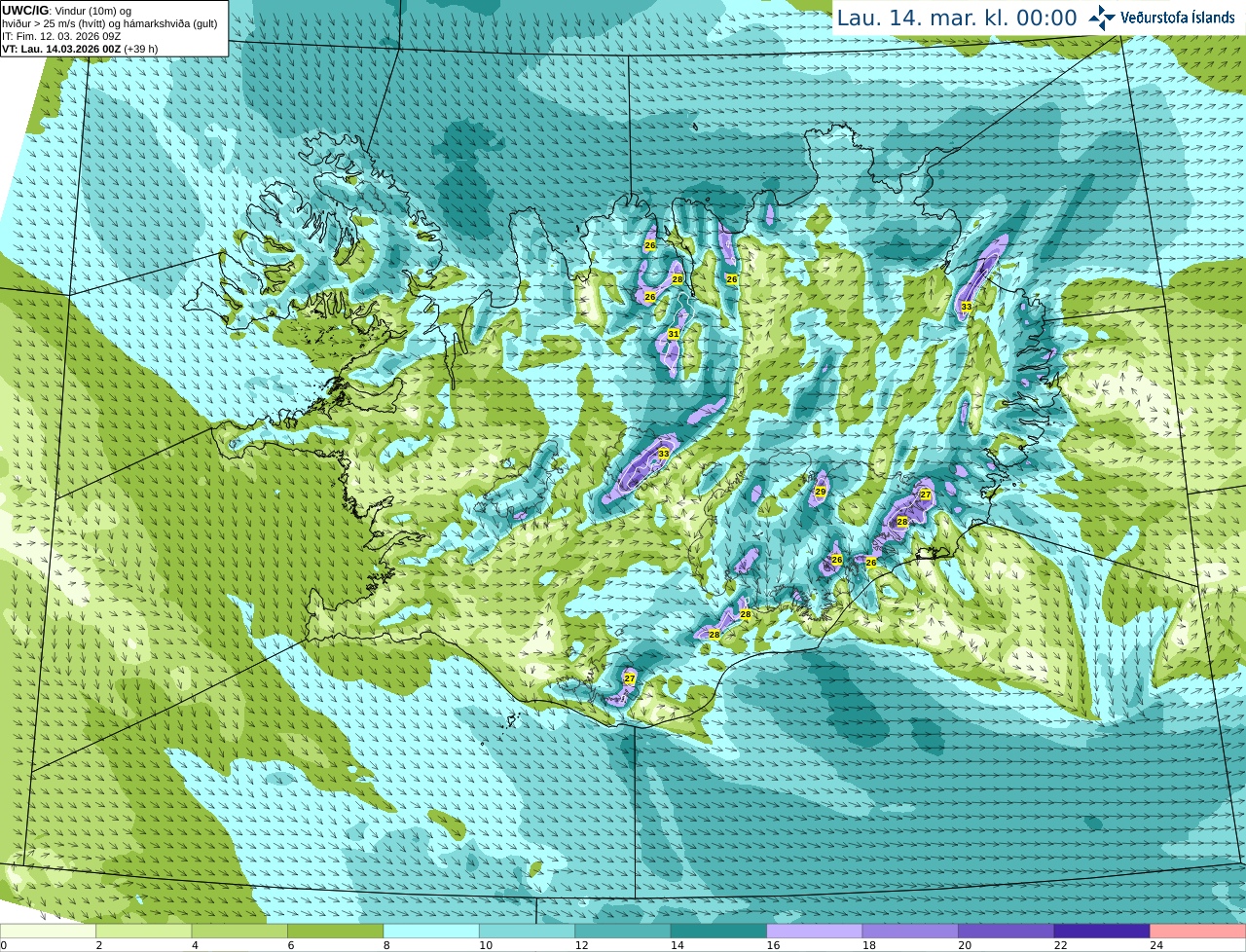Pick the 8–10 m/s pale cyan swatch

tap(431, 932)
